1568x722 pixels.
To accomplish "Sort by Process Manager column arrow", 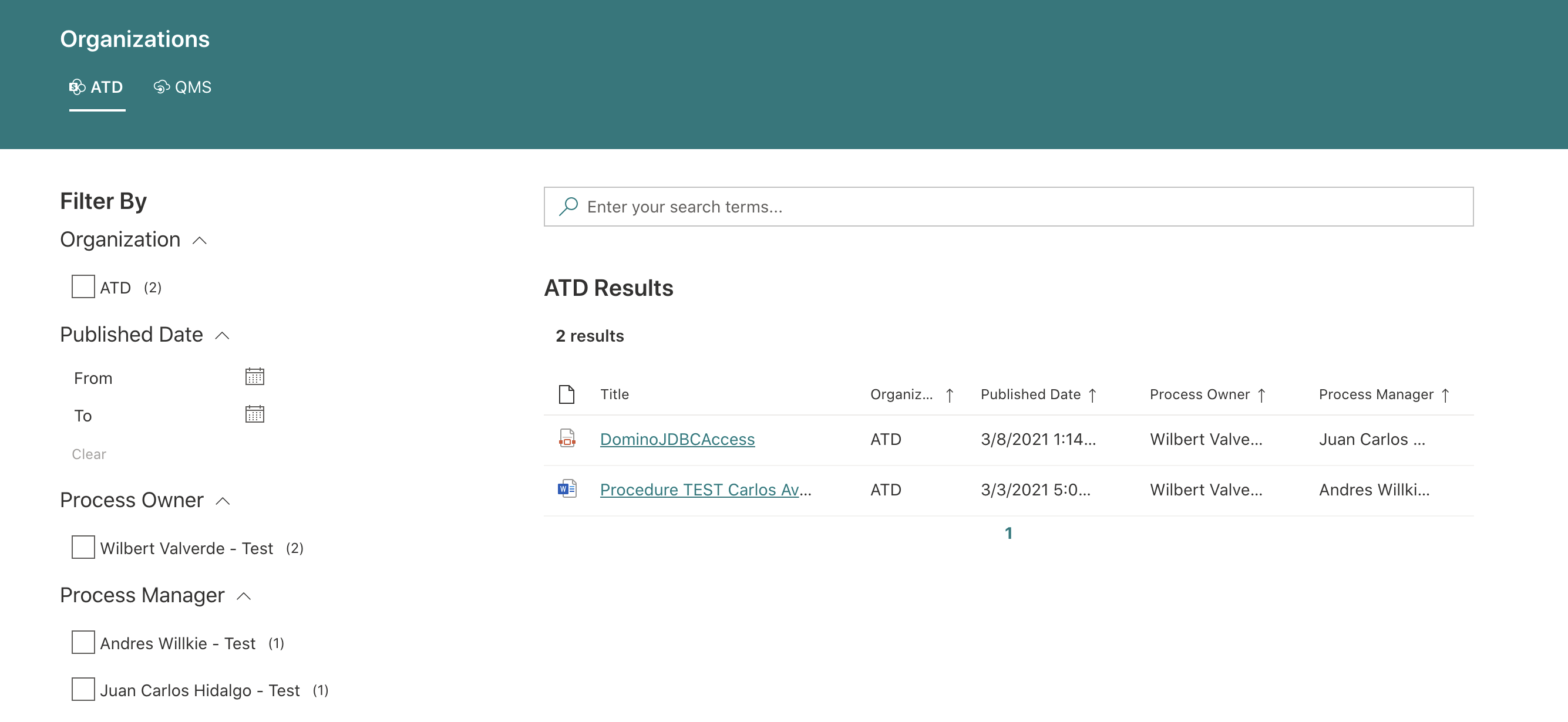I will tap(1445, 396).
